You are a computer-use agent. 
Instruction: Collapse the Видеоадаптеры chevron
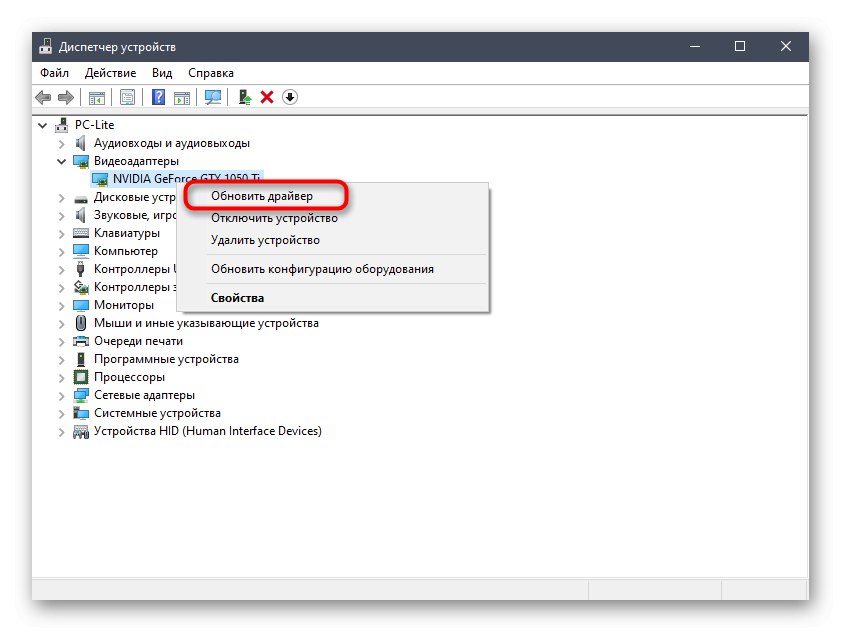click(62, 161)
